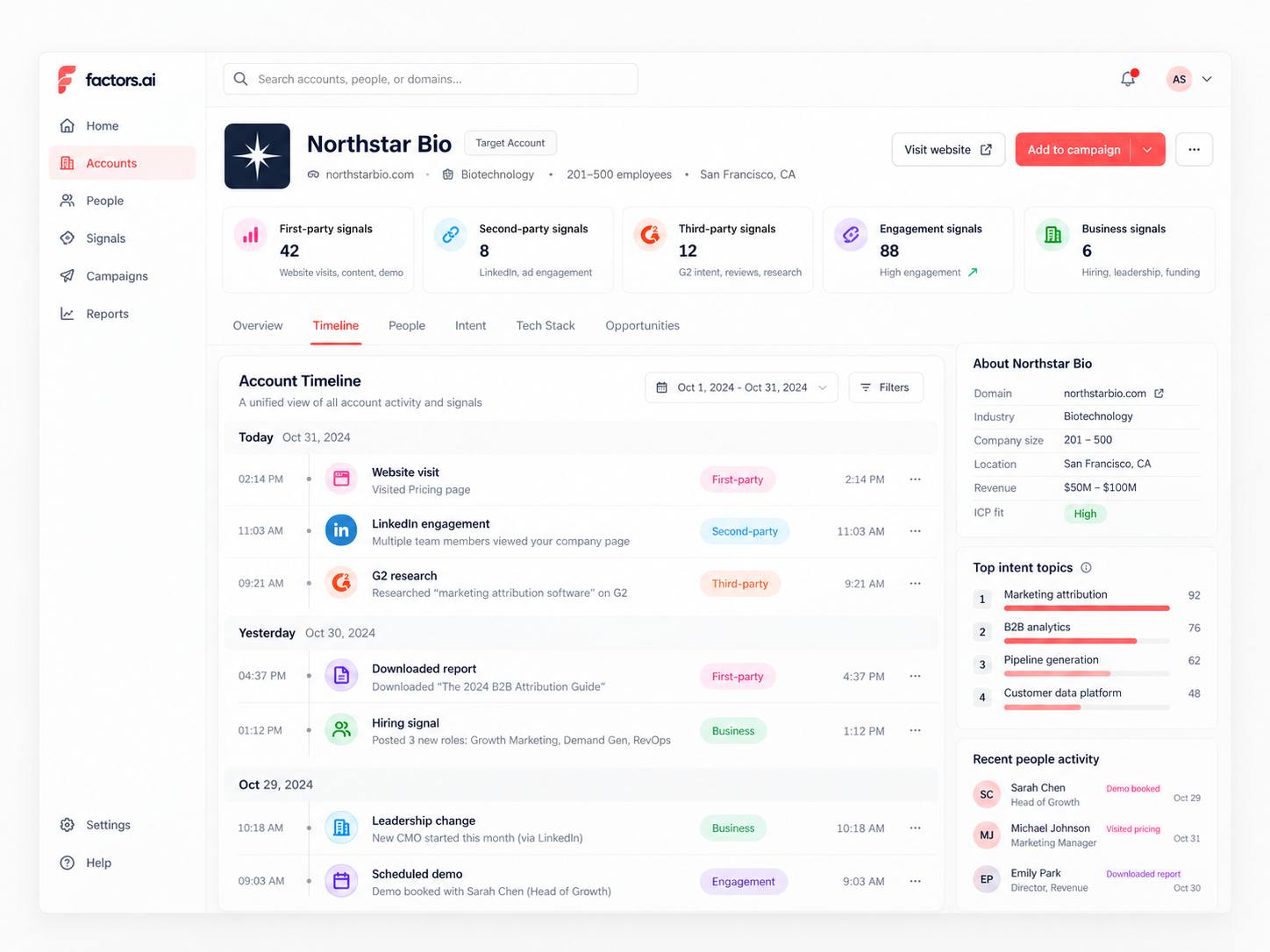Click the Marketing attribution intent score bar
The image size is (1270, 952).
[x=1087, y=607]
